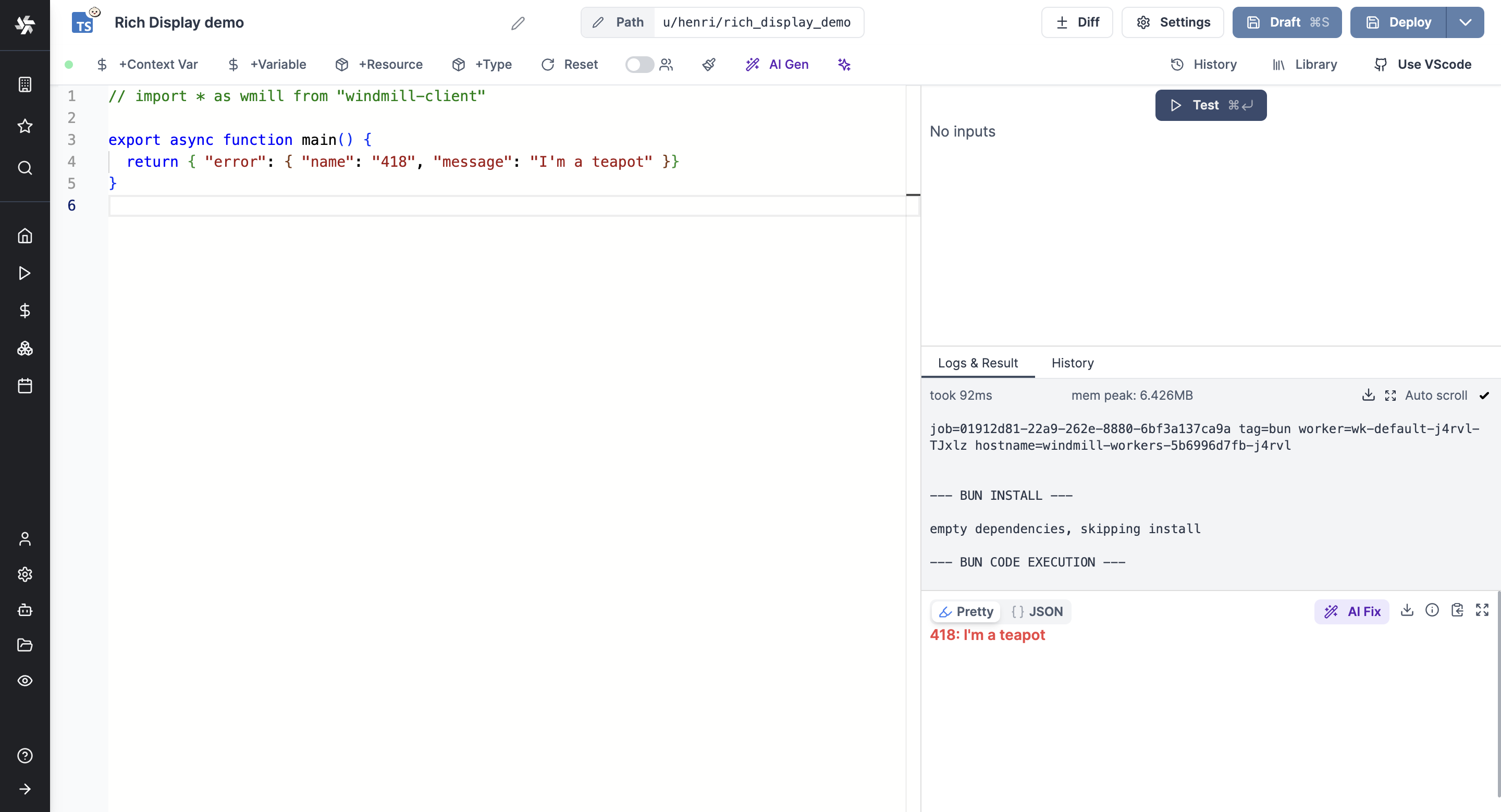Switch to the History tab in logs panel
The height and width of the screenshot is (812, 1501).
(x=1072, y=363)
